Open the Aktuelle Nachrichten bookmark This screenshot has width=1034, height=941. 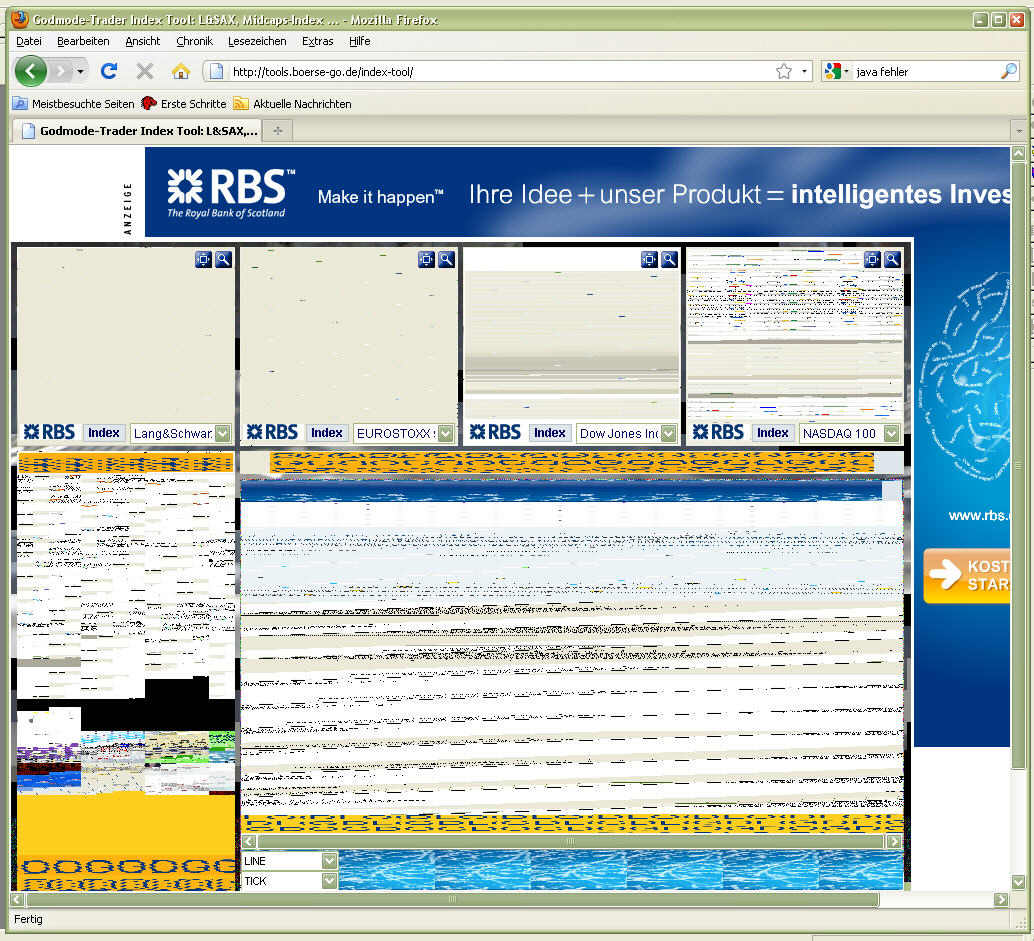pos(301,104)
